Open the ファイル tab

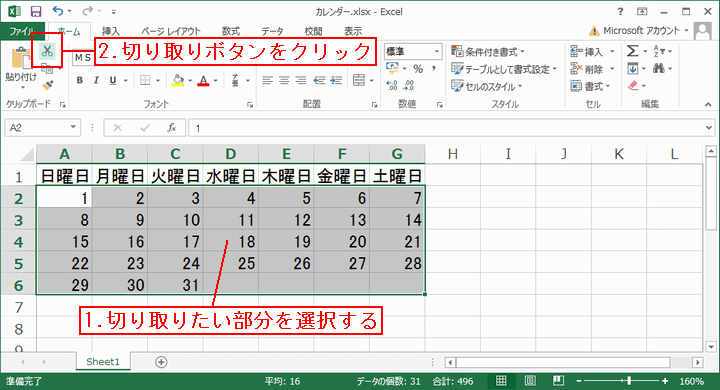pyautogui.click(x=22, y=31)
